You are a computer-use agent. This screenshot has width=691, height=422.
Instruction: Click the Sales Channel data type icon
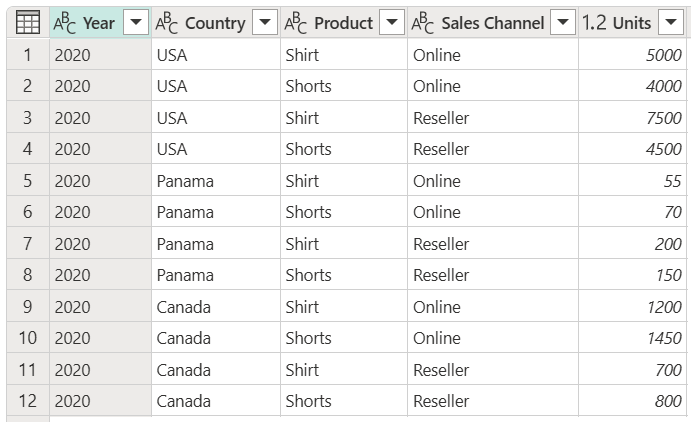coord(423,22)
